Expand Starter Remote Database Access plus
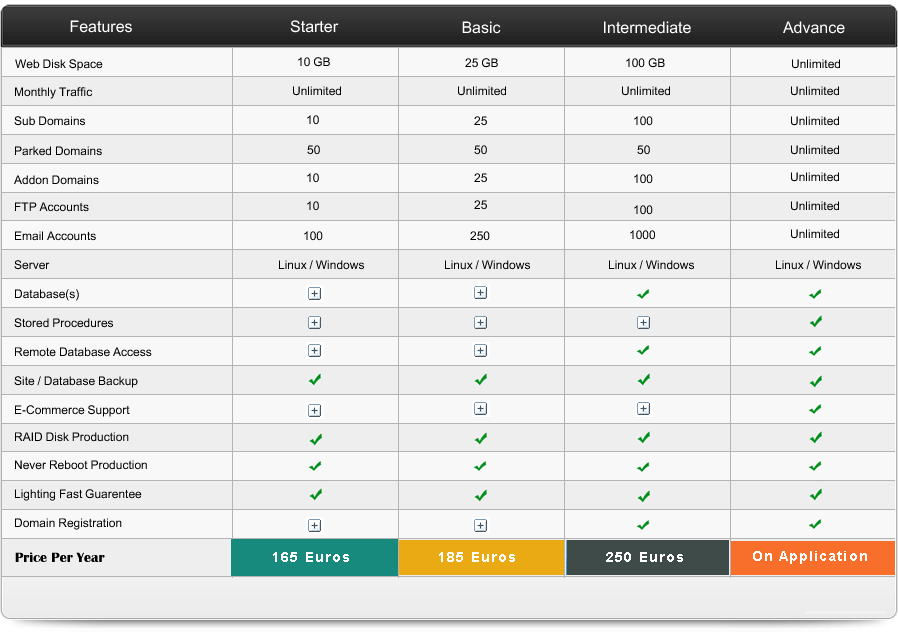This screenshot has width=898, height=632. [314, 351]
